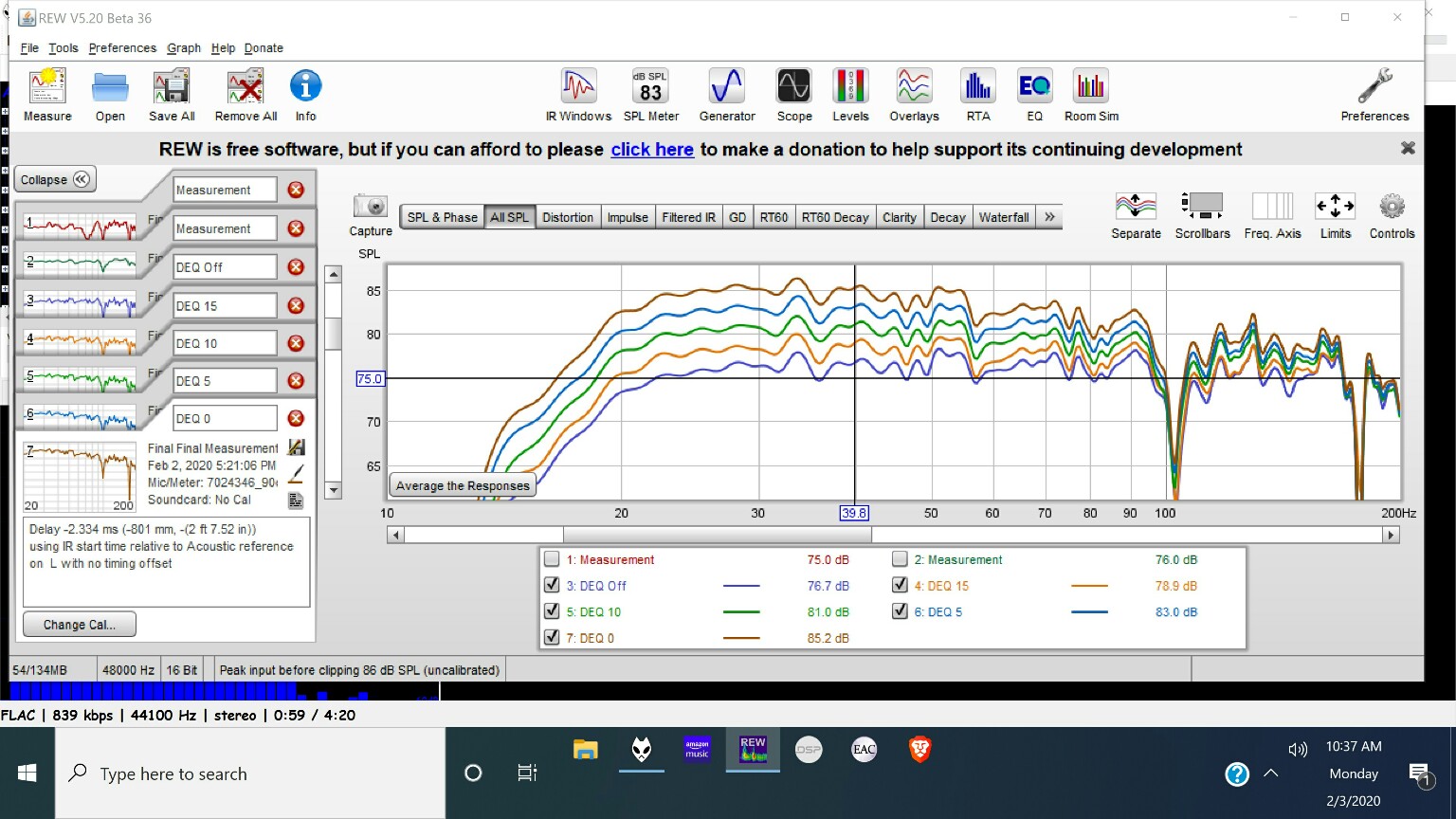Viewport: 1456px width, 819px height.
Task: Collapse the measurements panel
Action: 56,179
